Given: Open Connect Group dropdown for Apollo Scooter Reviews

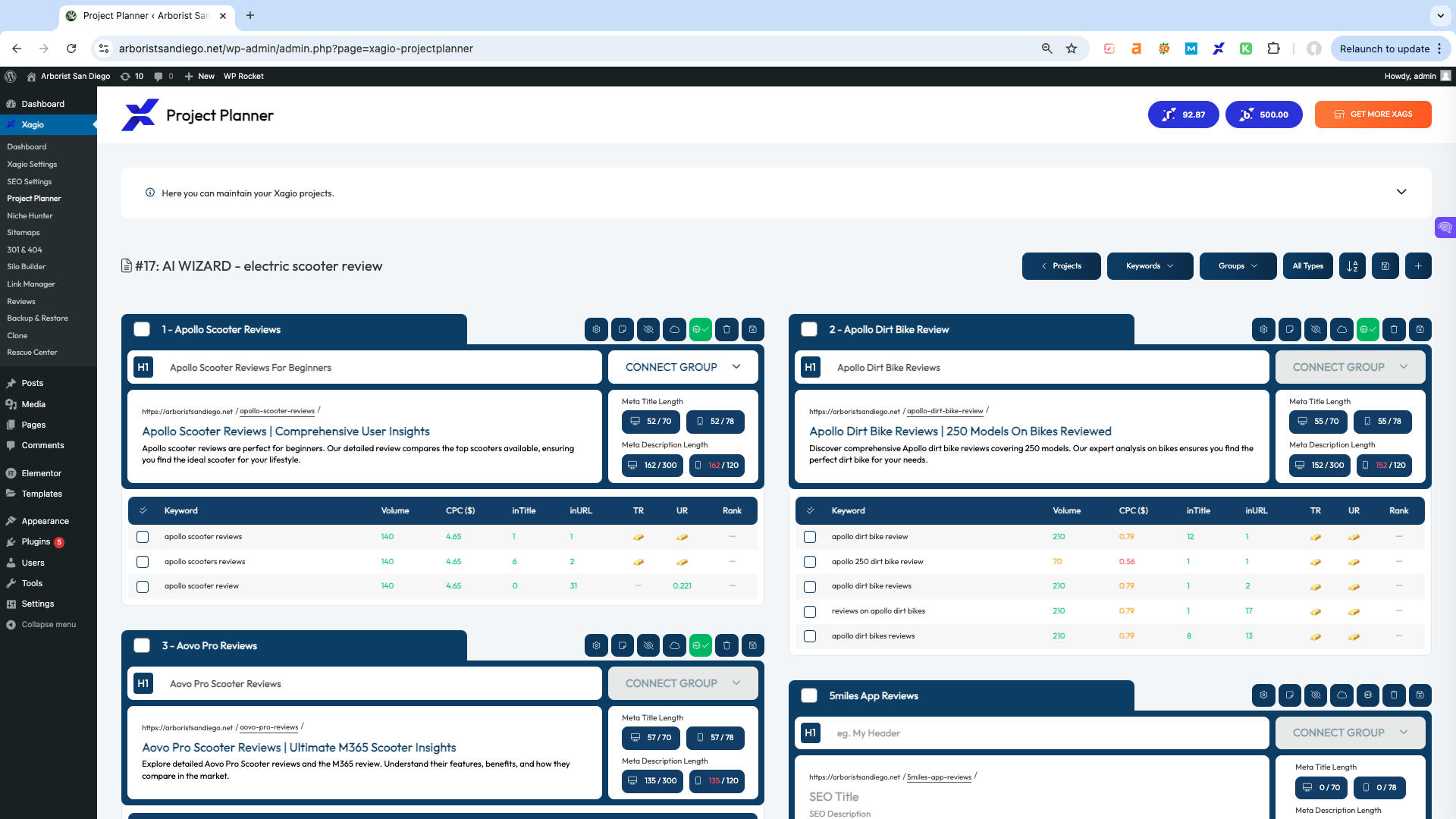Looking at the screenshot, I should [682, 367].
